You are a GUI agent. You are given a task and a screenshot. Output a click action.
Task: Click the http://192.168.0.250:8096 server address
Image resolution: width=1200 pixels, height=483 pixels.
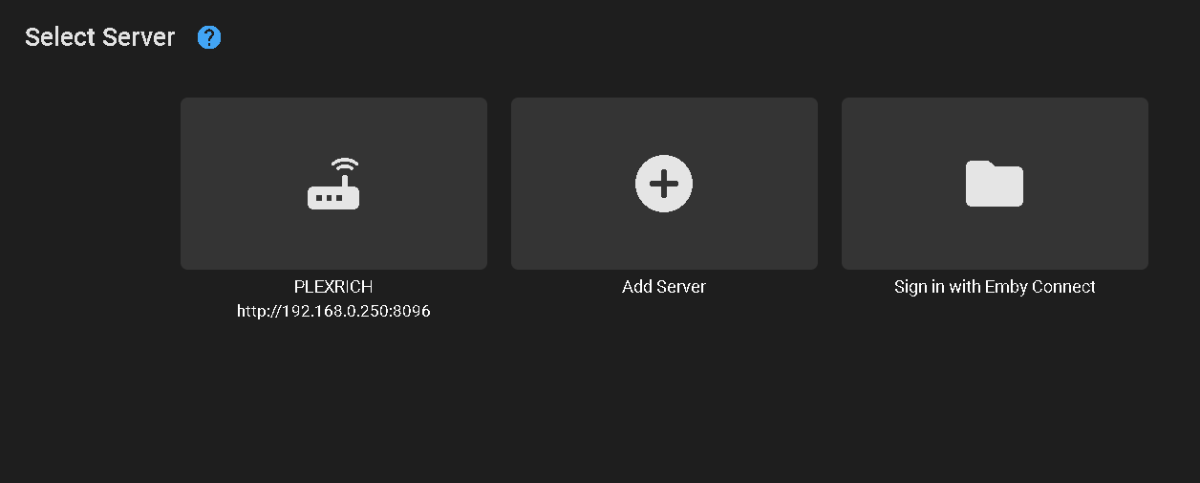333,311
